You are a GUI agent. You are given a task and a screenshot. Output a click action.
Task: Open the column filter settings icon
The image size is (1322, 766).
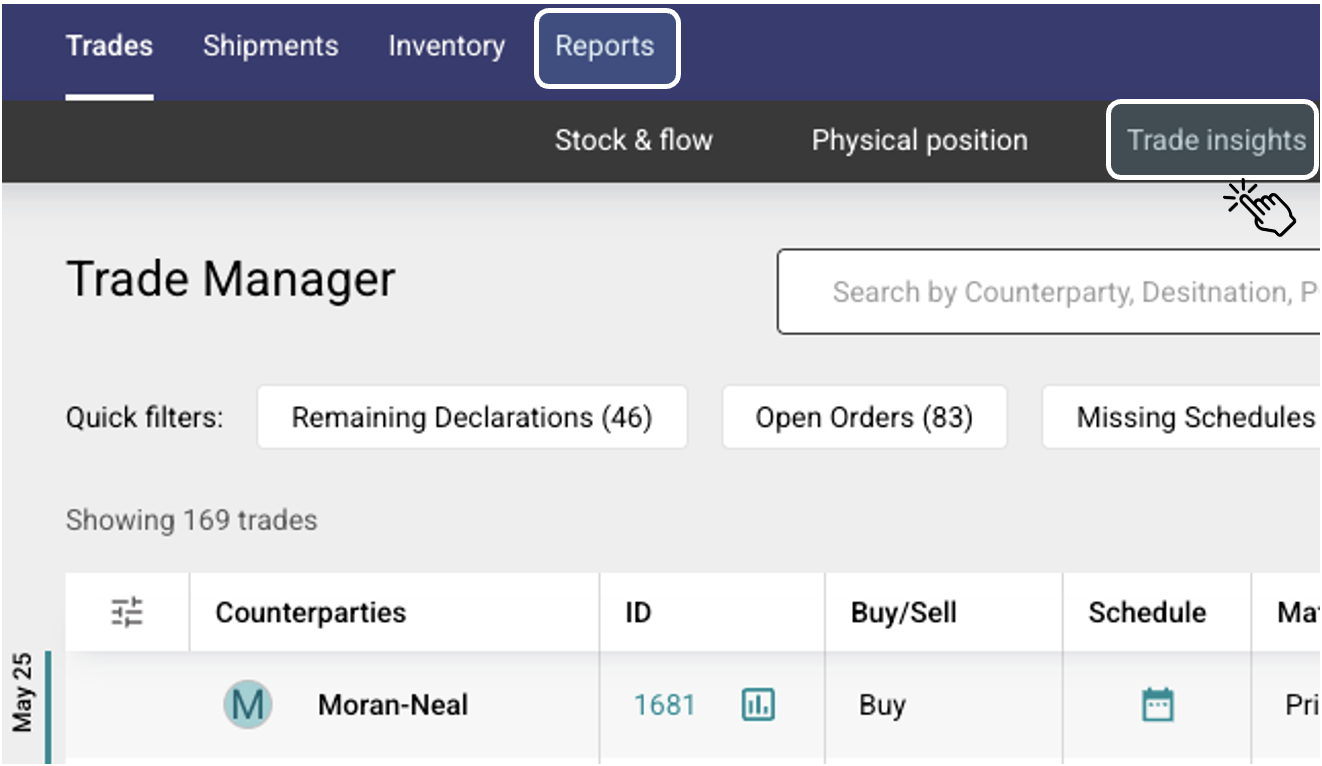click(125, 611)
